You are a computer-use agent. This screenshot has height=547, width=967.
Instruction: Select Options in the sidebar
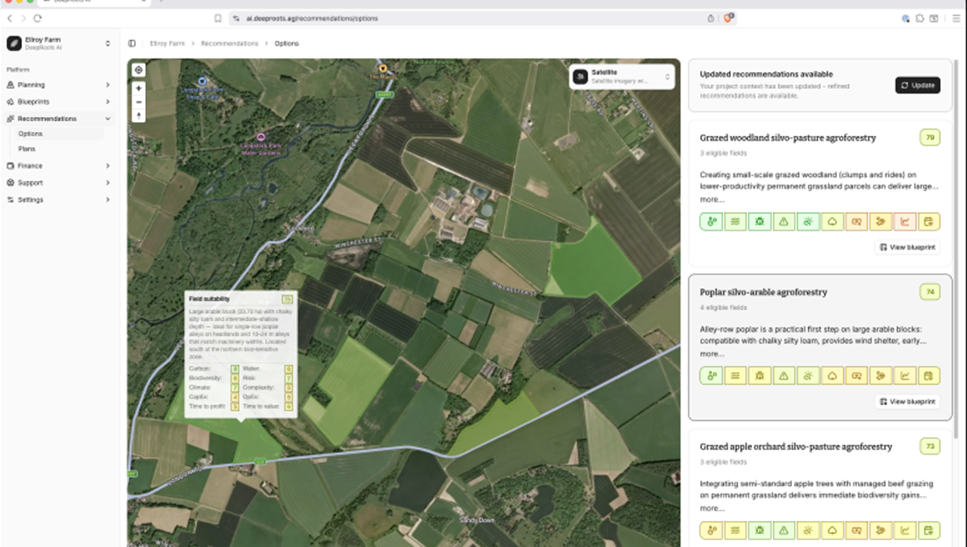coord(30,134)
